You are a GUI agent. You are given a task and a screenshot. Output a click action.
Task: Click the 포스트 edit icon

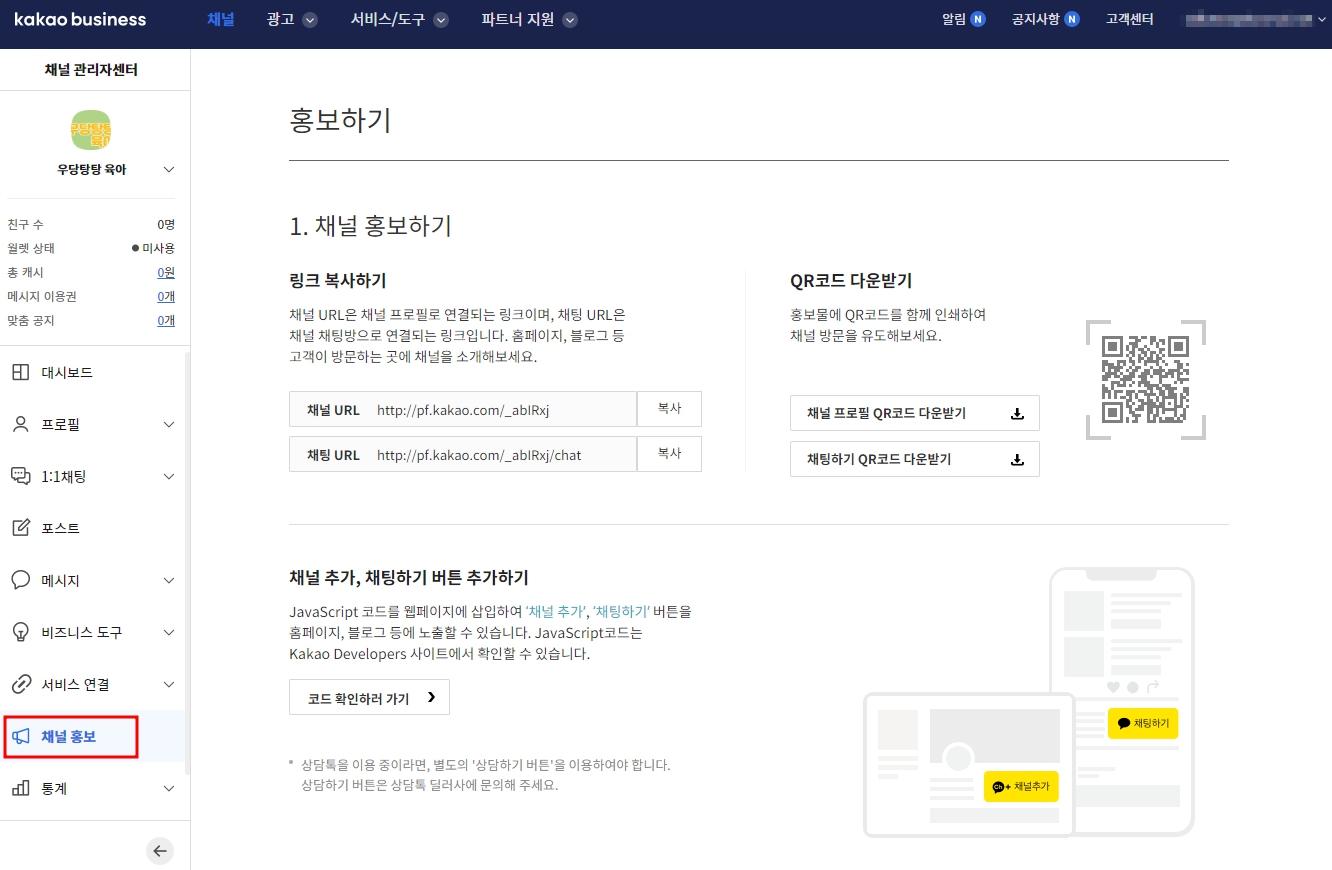pos(20,528)
